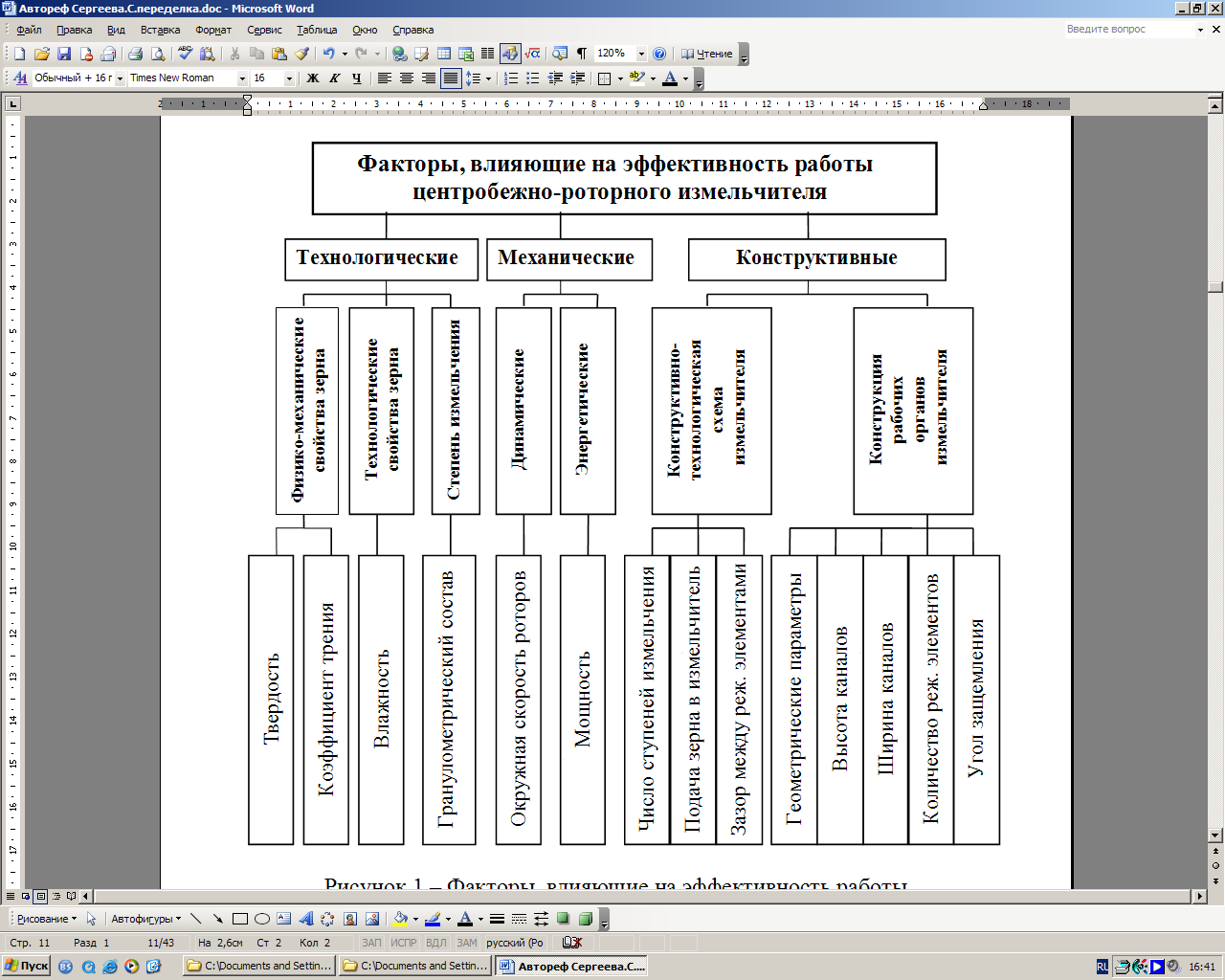The width and height of the screenshot is (1225, 980).
Task: Click the Чтение reading mode button
Action: 706,54
